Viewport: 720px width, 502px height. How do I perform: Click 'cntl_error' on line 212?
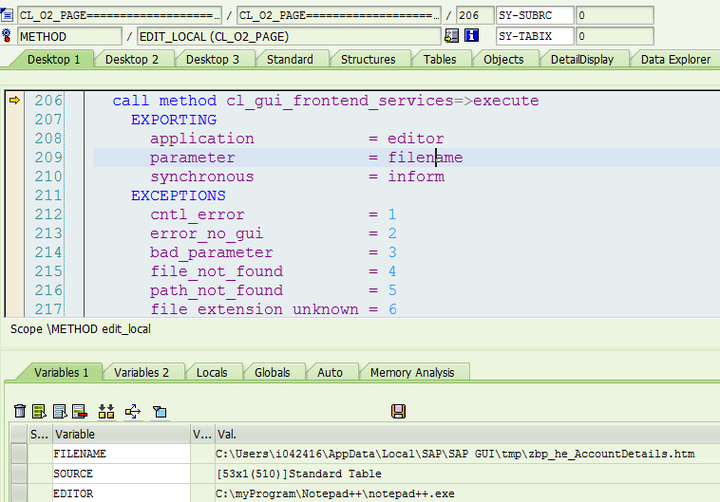click(197, 214)
